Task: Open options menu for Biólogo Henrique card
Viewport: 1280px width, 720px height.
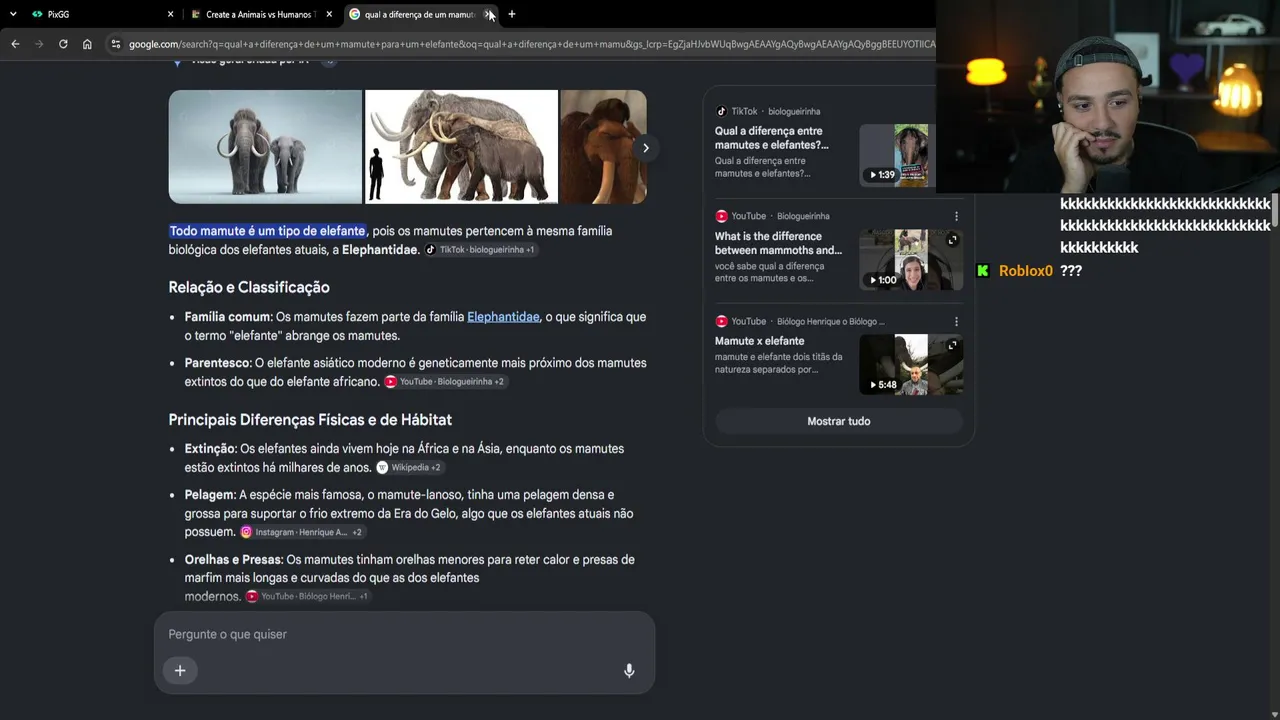Action: point(956,322)
